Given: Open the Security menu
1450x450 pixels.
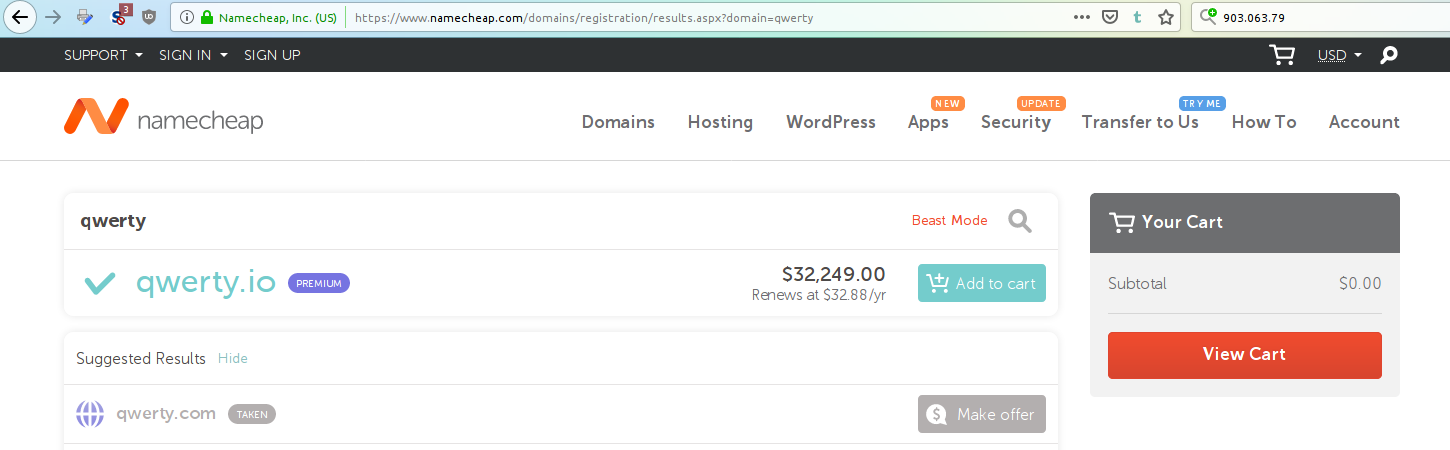Looking at the screenshot, I should pos(1016,122).
